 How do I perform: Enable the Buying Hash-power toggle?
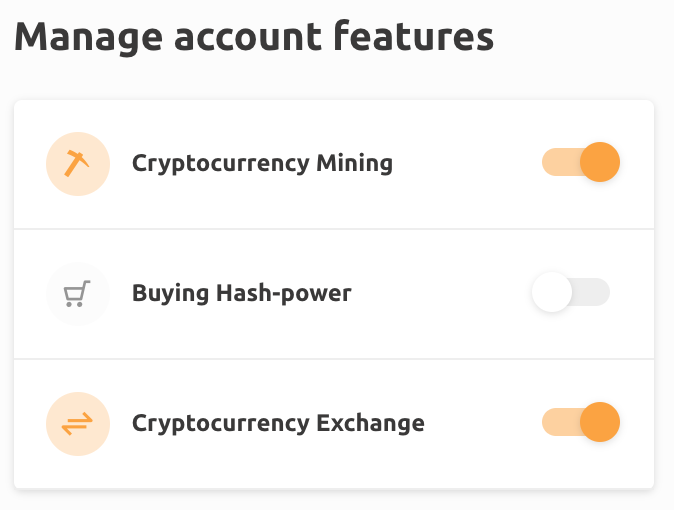click(x=570, y=293)
